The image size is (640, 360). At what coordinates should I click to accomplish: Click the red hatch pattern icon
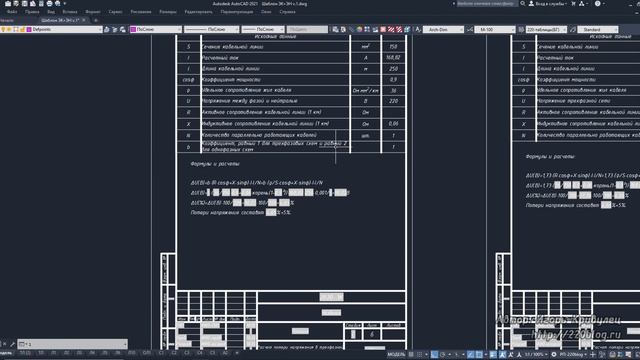[391, 29]
